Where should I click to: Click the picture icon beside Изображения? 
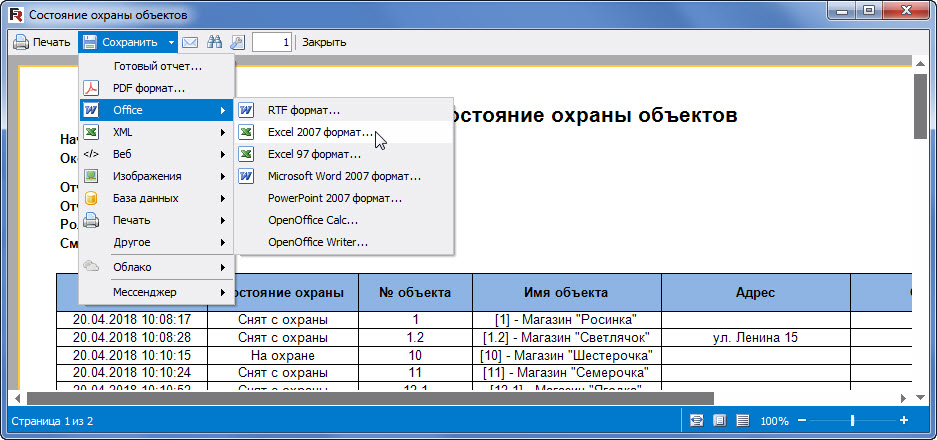click(x=91, y=176)
